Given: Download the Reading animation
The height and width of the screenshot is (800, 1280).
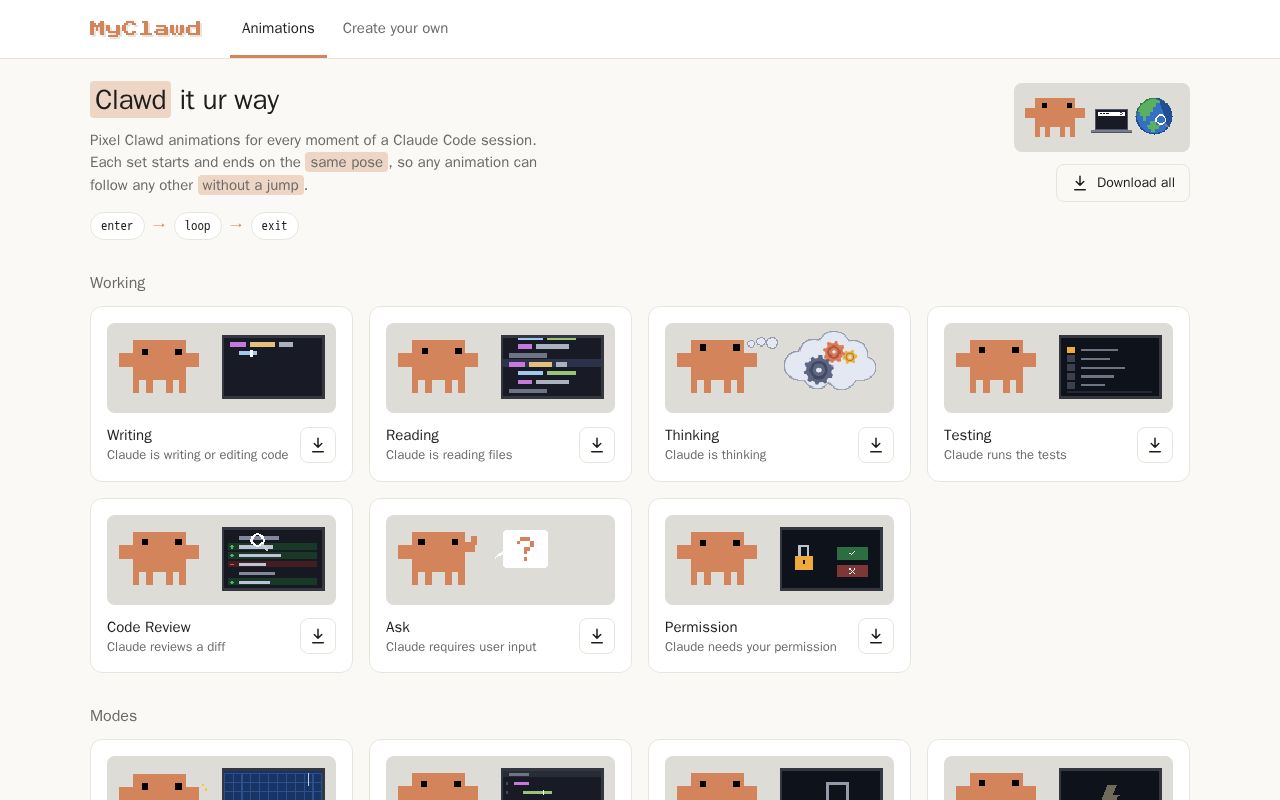Looking at the screenshot, I should tap(597, 445).
